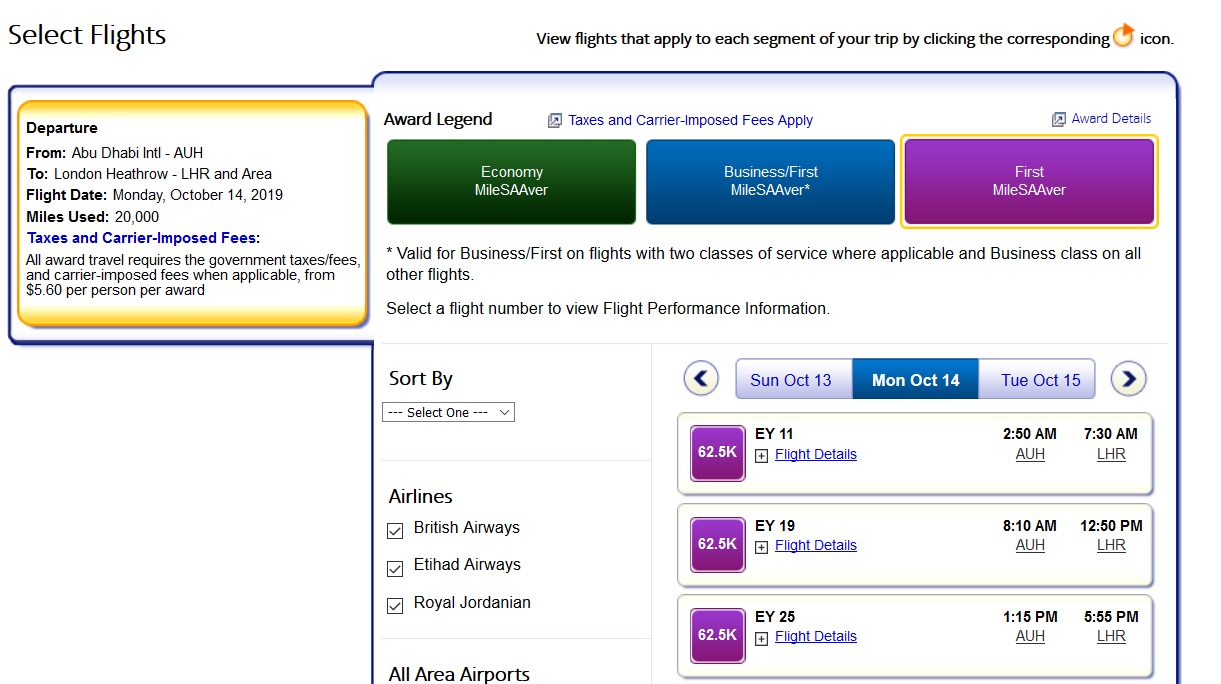The image size is (1221, 684).
Task: Click the LHR airport code for EY 25
Action: coord(1111,636)
